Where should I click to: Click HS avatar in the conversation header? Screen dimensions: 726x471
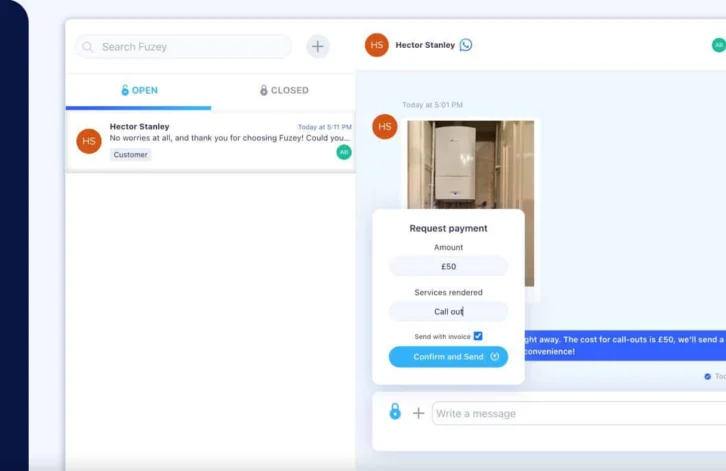pyautogui.click(x=377, y=45)
